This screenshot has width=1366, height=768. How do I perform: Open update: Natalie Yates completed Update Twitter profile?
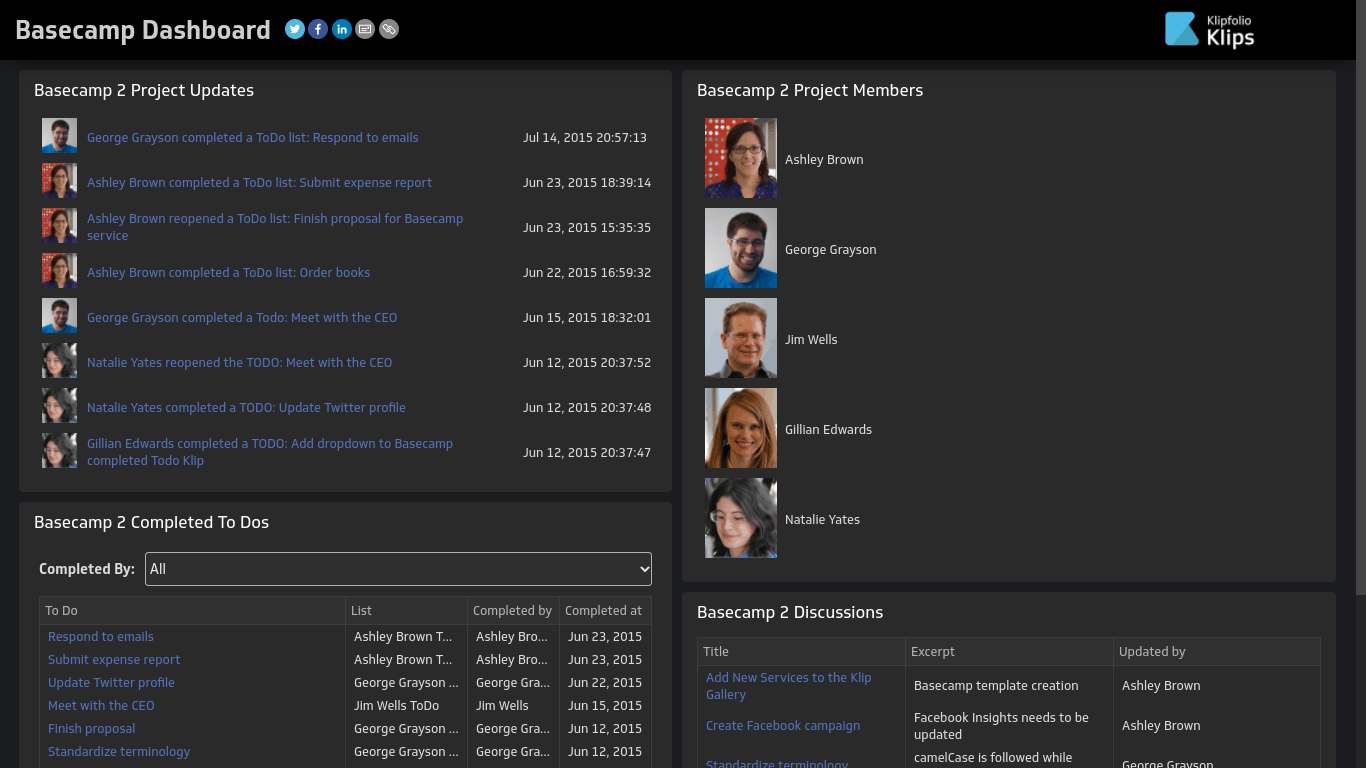click(246, 408)
